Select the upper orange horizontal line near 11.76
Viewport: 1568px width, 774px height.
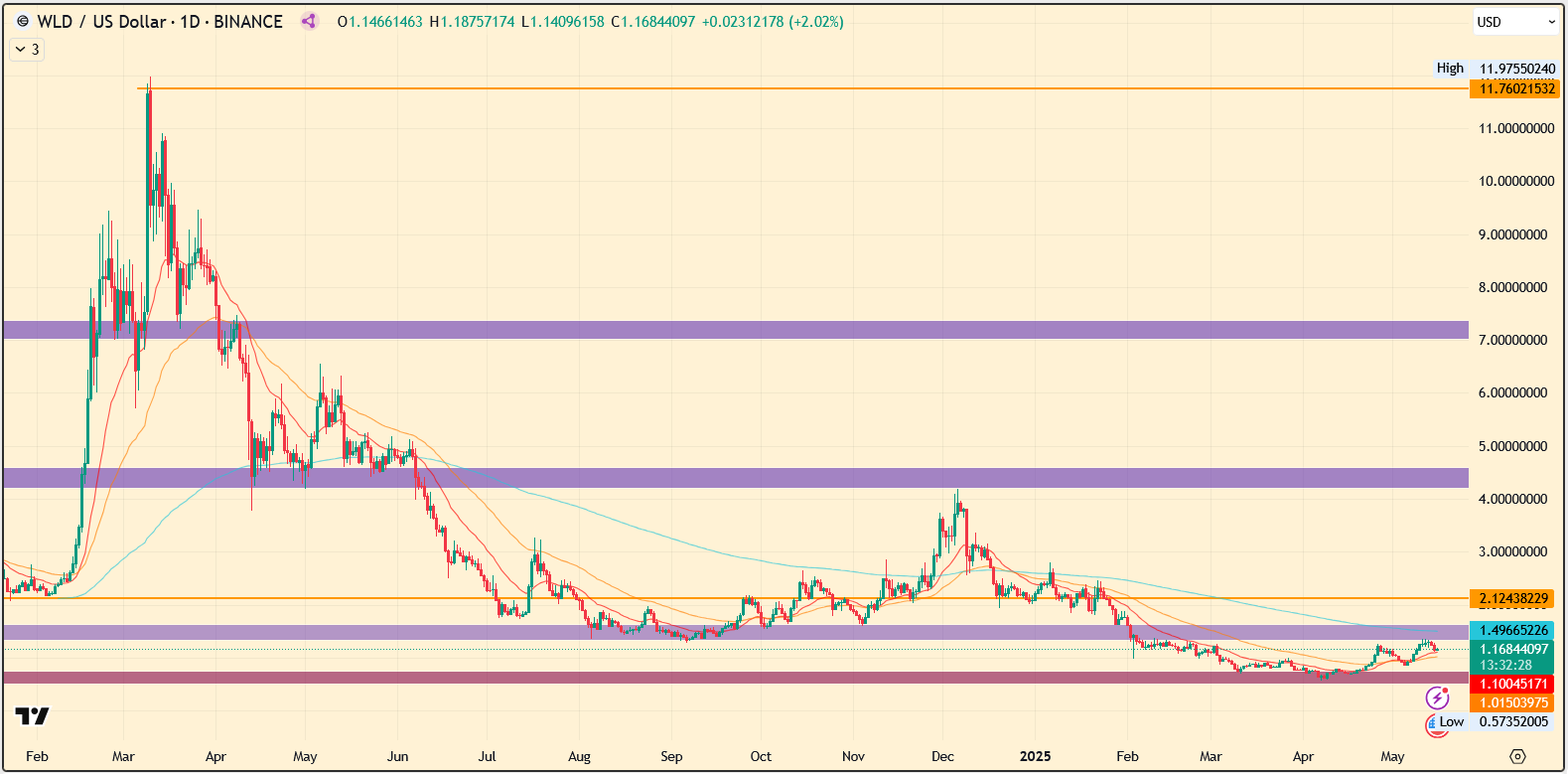point(802,88)
